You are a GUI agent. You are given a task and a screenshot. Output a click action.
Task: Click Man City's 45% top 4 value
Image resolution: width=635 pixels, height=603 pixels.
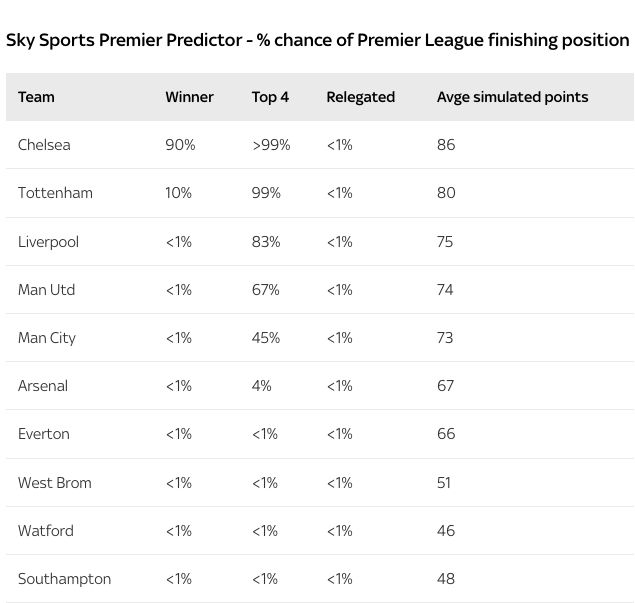266,338
